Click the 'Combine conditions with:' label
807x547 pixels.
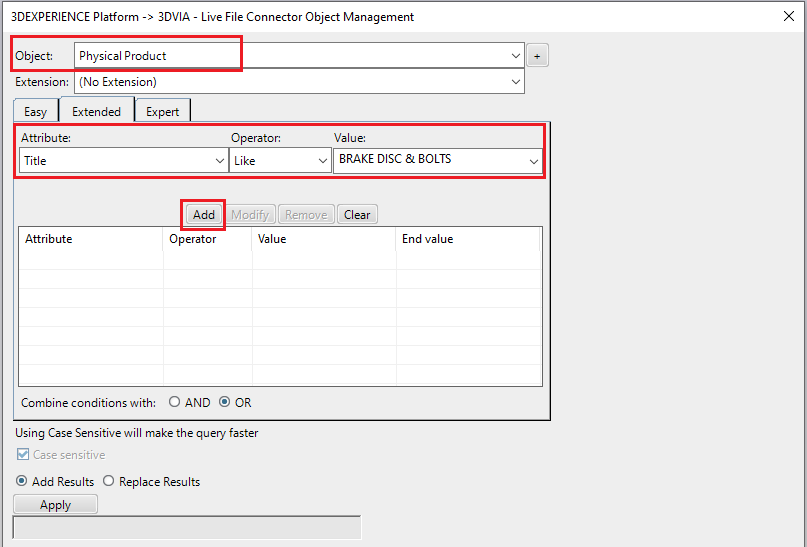pyautogui.click(x=89, y=402)
